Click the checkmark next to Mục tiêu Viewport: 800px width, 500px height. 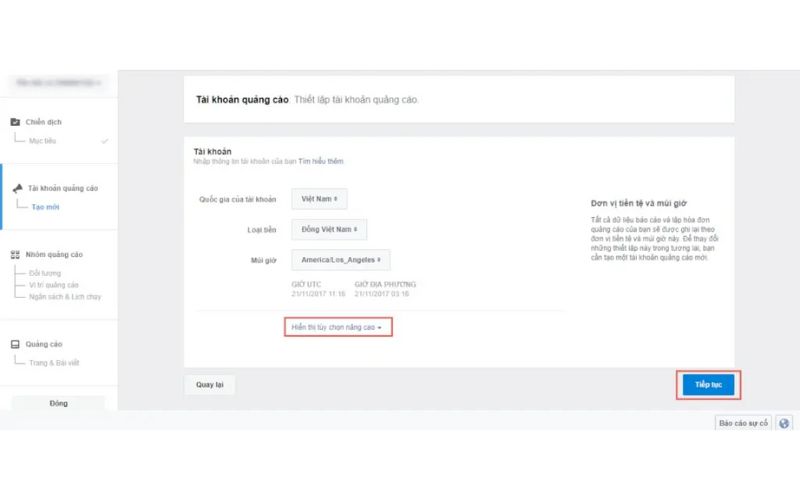105,141
